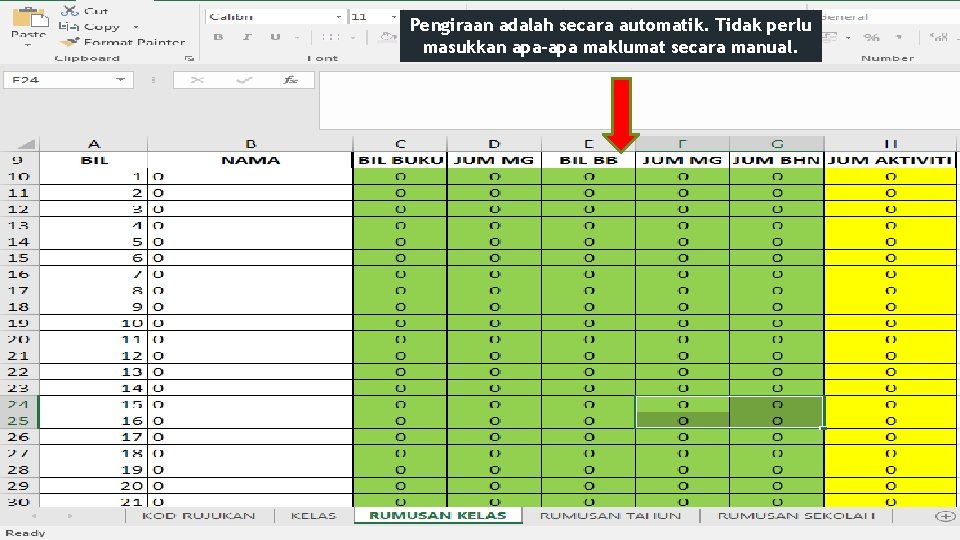Click the Increase Decimal icon
The width and height of the screenshot is (960, 540).
coord(937,37)
